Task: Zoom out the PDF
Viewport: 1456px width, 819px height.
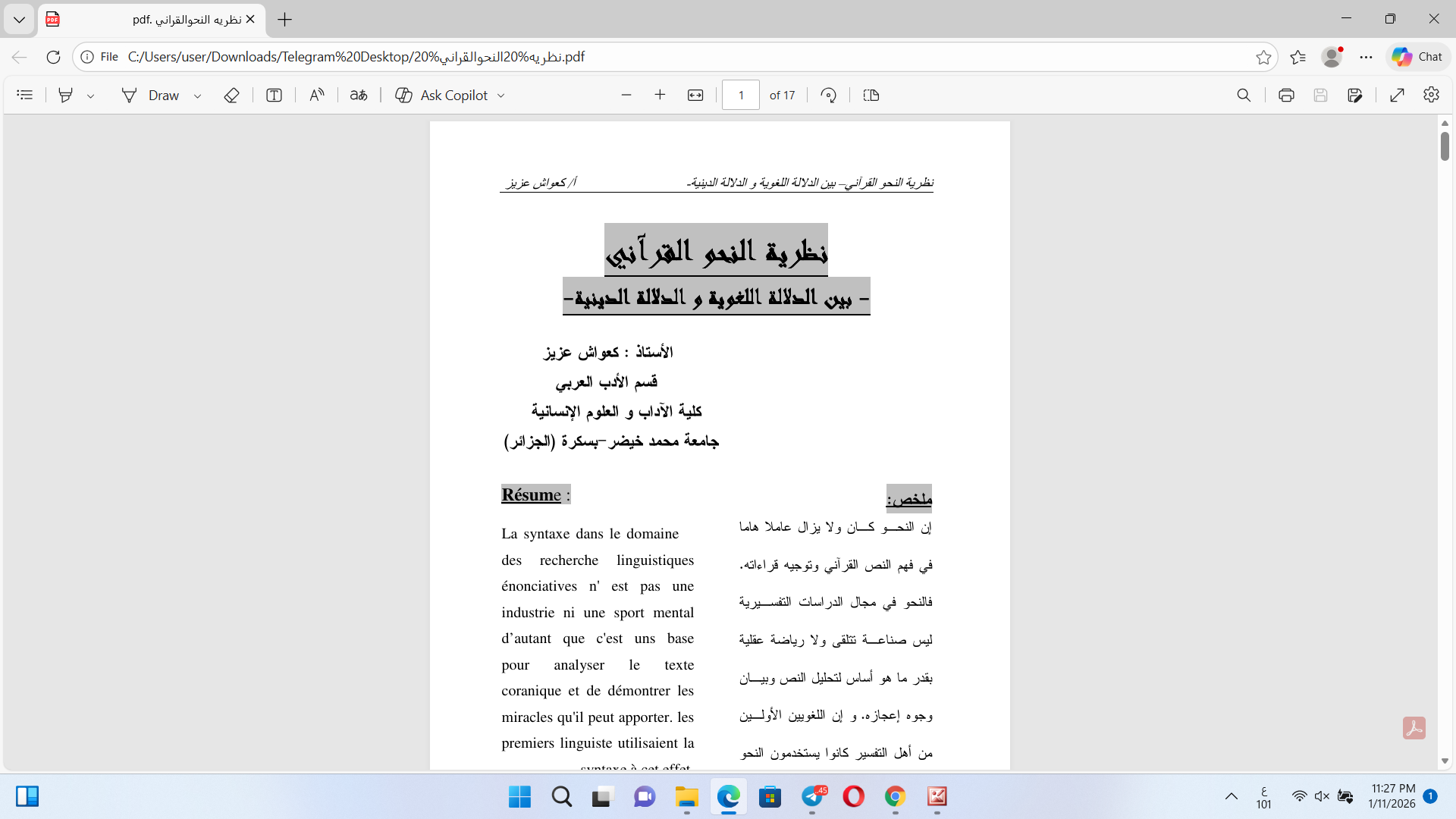Action: click(x=626, y=95)
